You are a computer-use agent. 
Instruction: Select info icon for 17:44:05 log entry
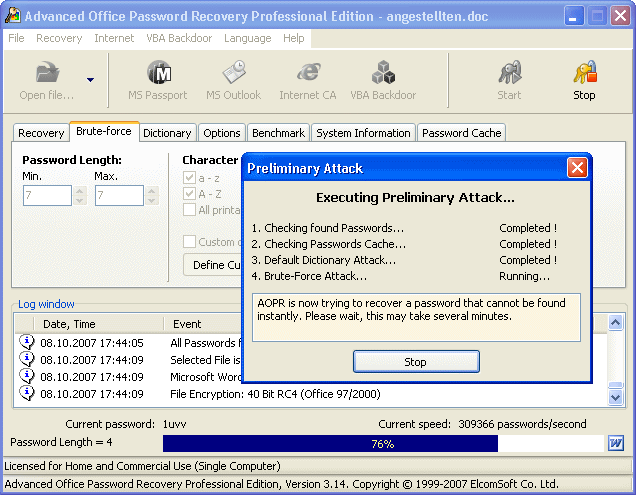coord(27,342)
